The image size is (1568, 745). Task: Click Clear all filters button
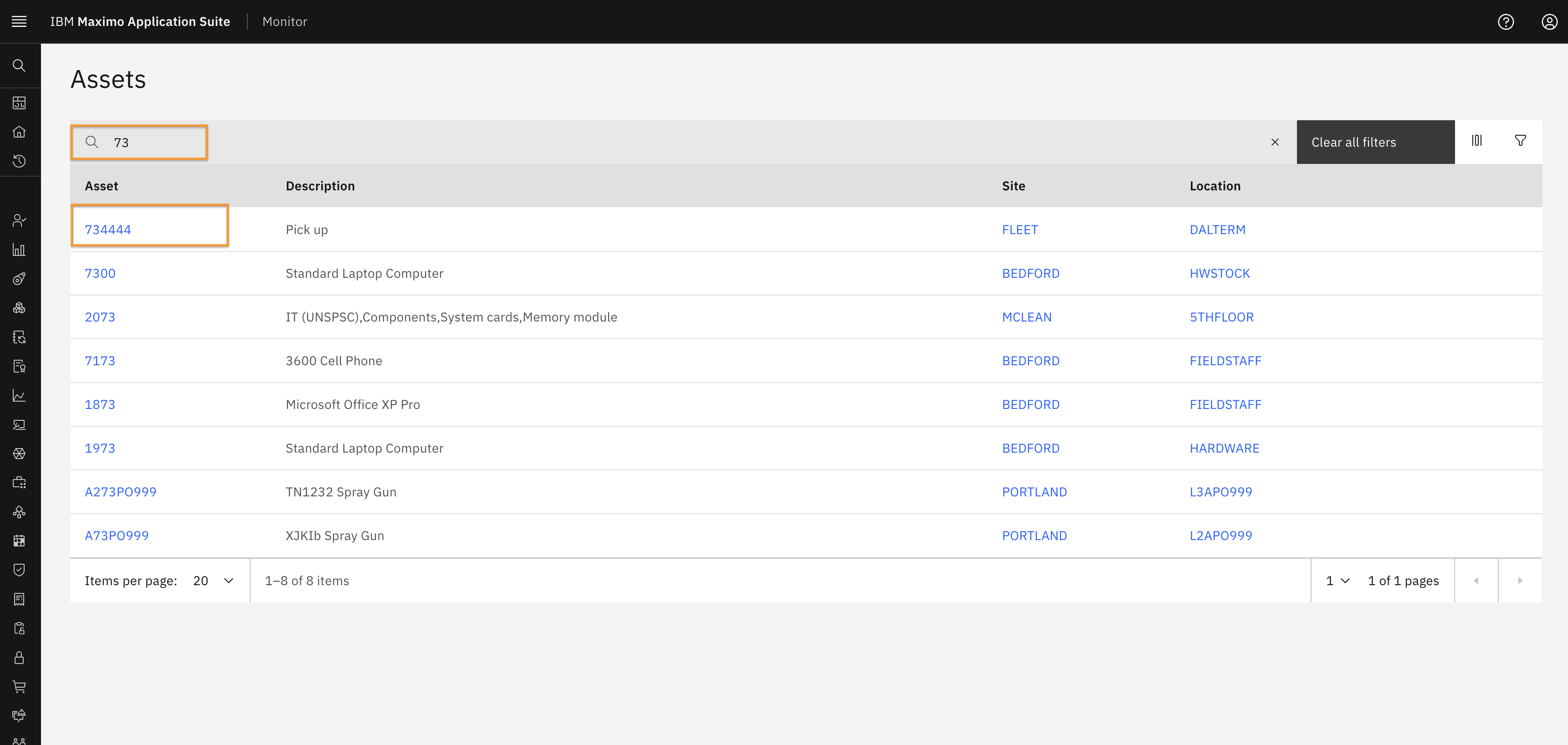(x=1376, y=143)
